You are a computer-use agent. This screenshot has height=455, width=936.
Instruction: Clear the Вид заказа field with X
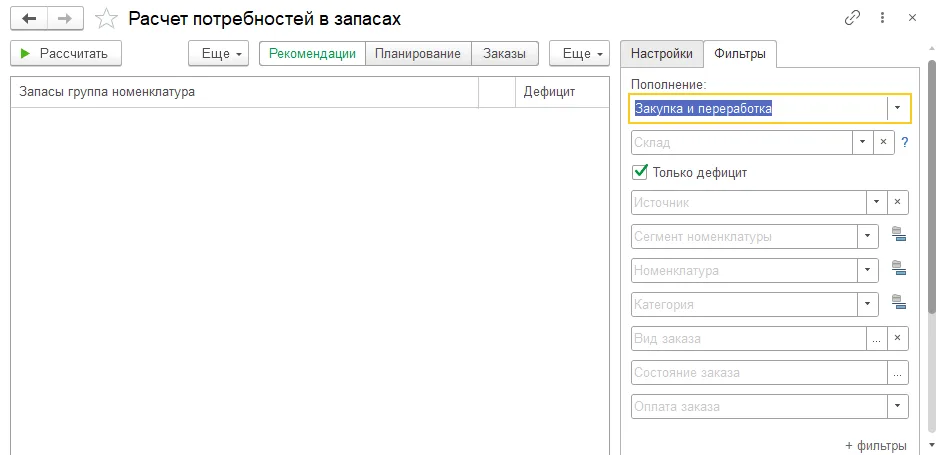[x=898, y=339]
